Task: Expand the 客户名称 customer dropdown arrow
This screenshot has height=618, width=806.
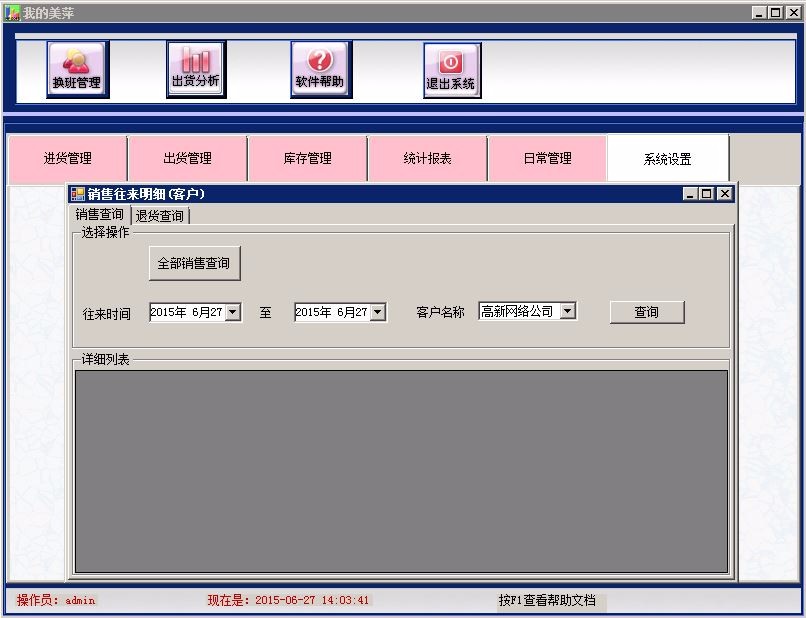Action: coord(567,311)
